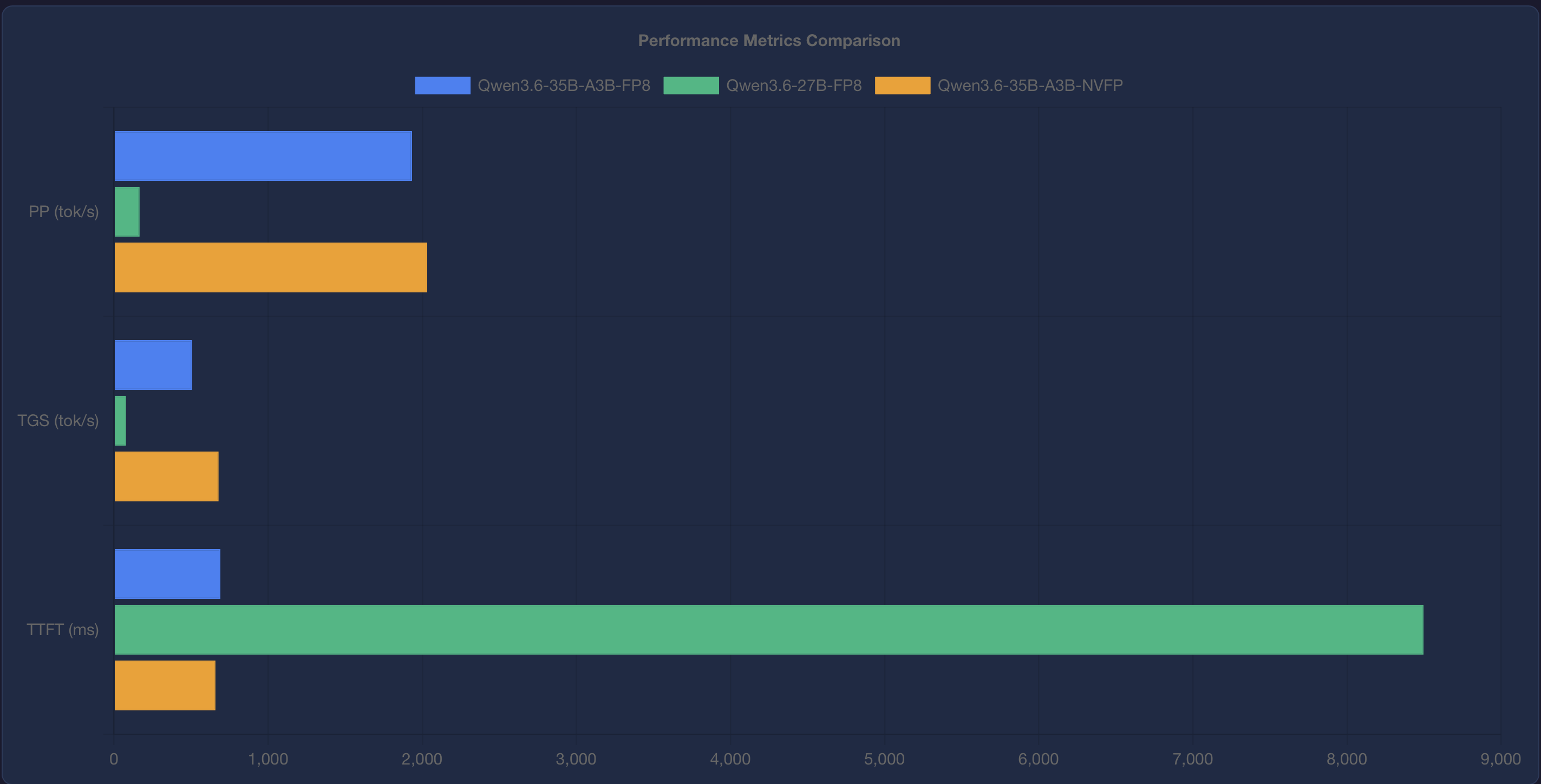1541x784 pixels.
Task: Select the green TGS (tok/s) bar
Action: [x=120, y=420]
